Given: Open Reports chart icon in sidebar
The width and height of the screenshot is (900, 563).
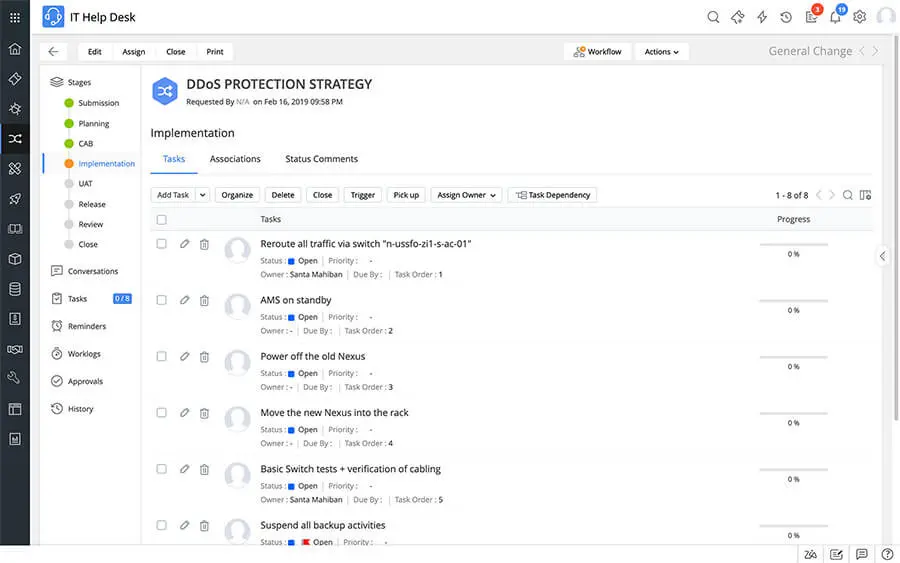Looking at the screenshot, I should coord(15,439).
